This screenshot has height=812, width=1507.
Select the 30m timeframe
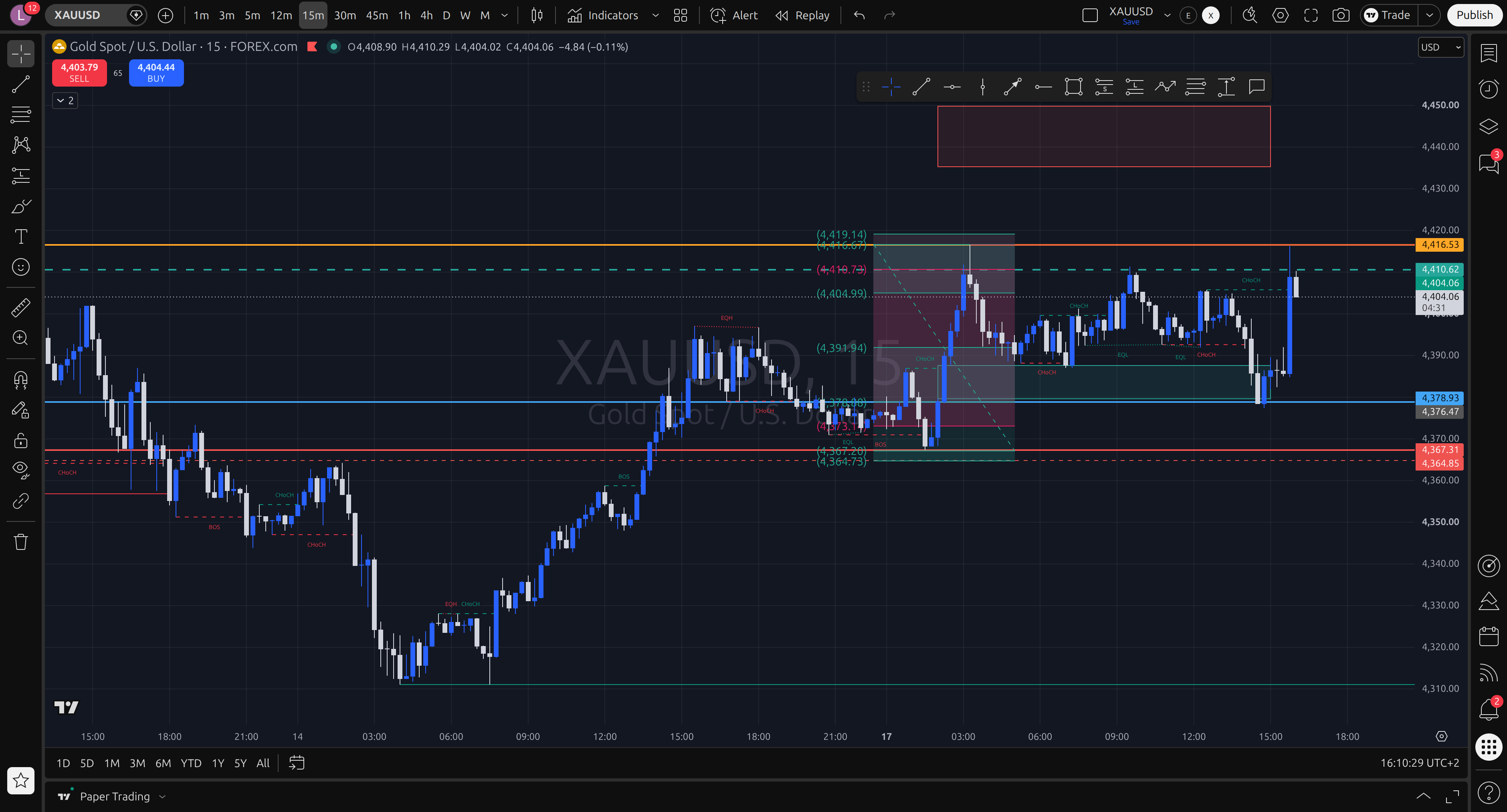(345, 15)
